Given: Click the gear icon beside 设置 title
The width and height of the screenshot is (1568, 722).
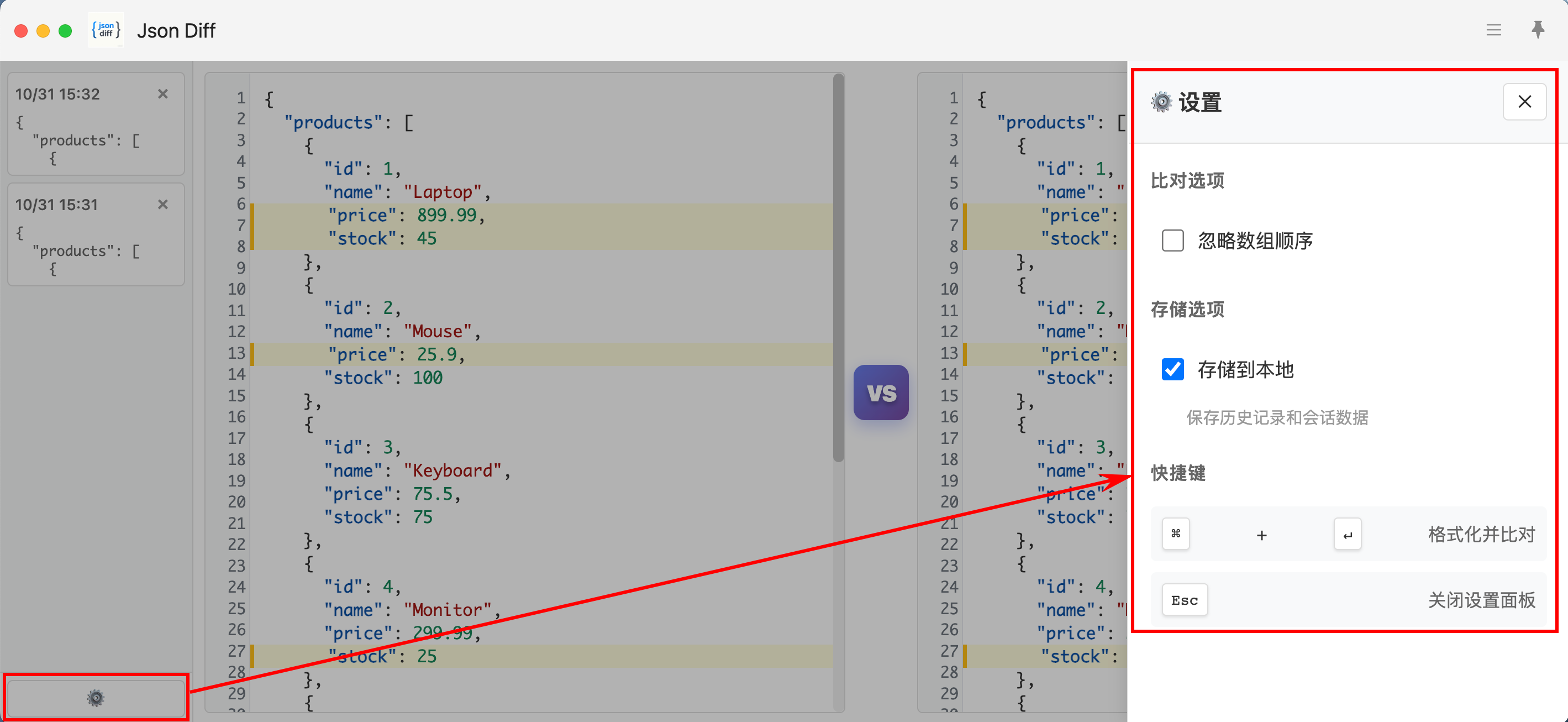Looking at the screenshot, I should (x=1161, y=102).
